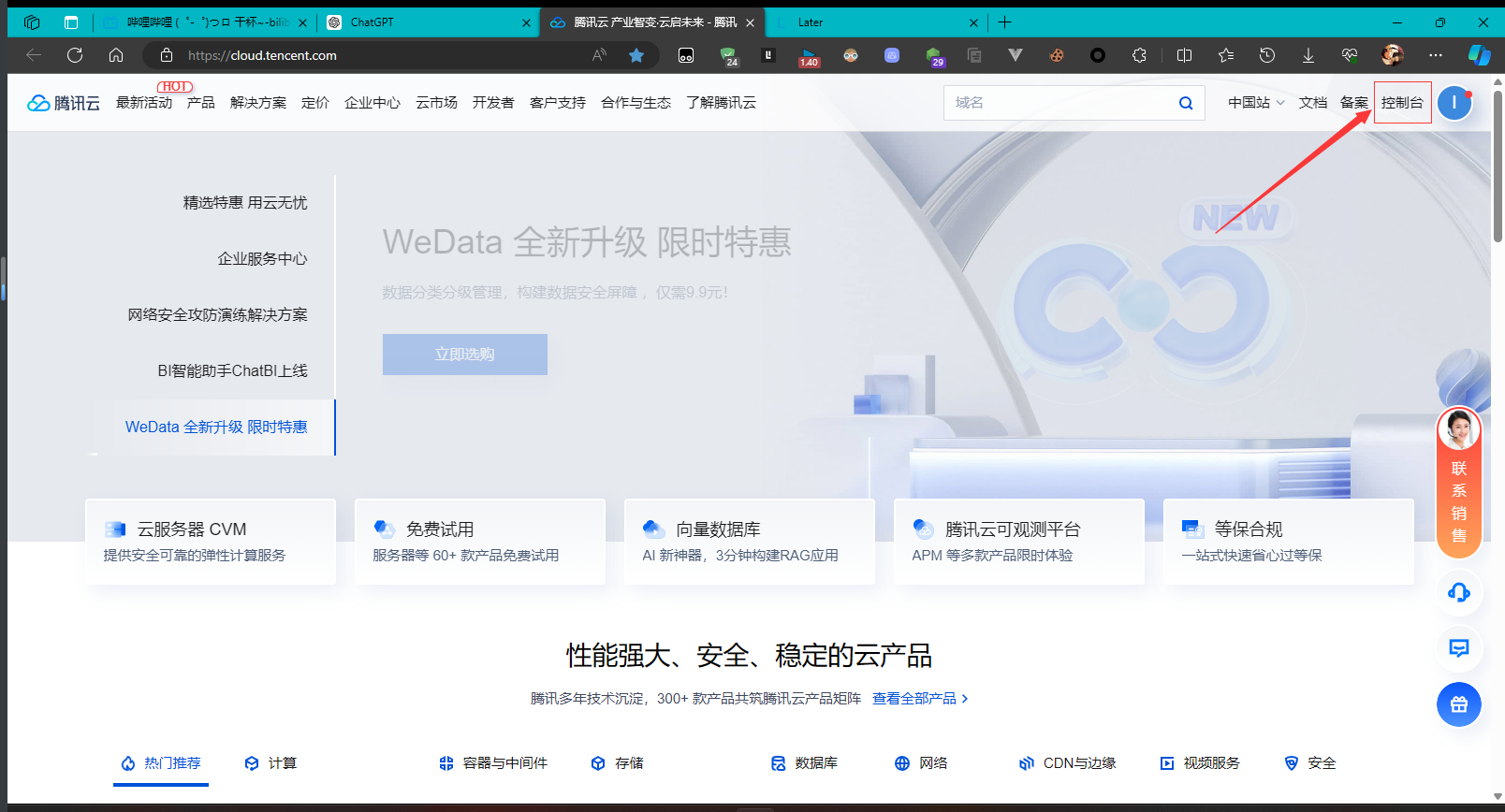This screenshot has height=812, width=1505.
Task: Open the 云服务器 CVM product card
Action: (210, 541)
